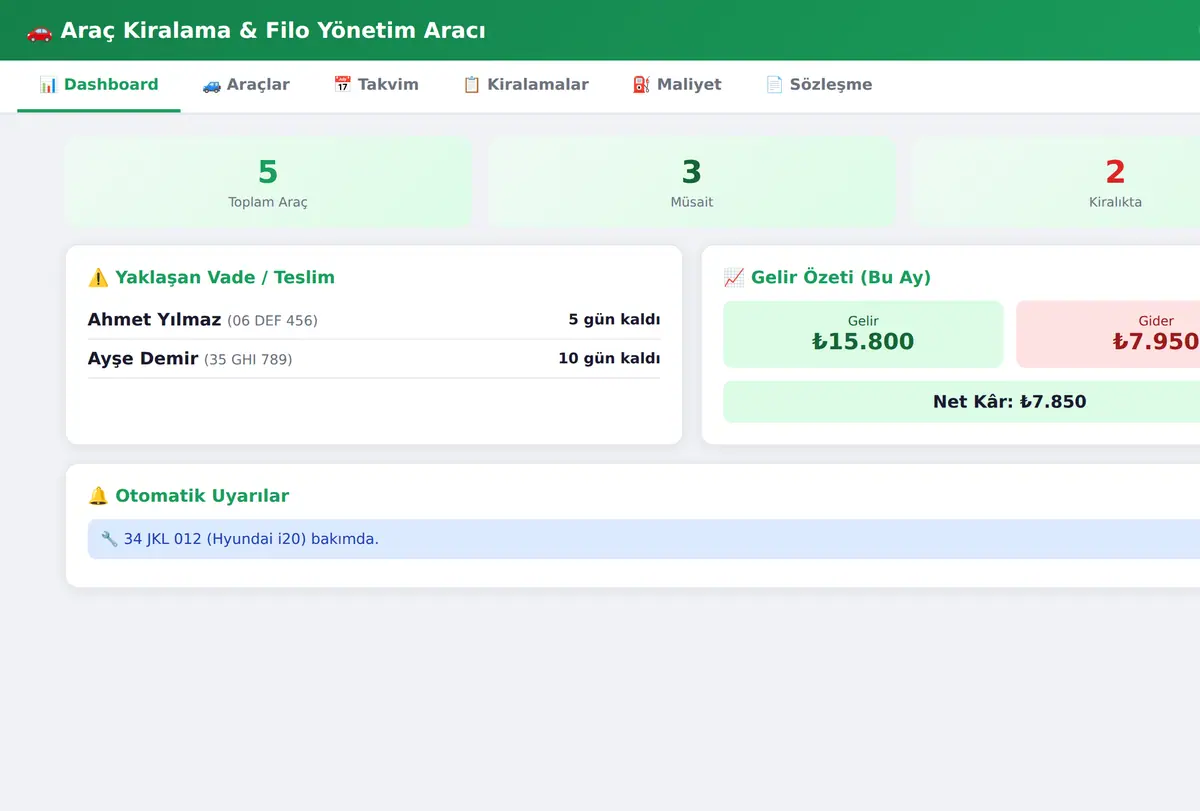Click the clipboard icon on Kiralamalar tab
Screen dimensions: 1200x811
[471, 85]
